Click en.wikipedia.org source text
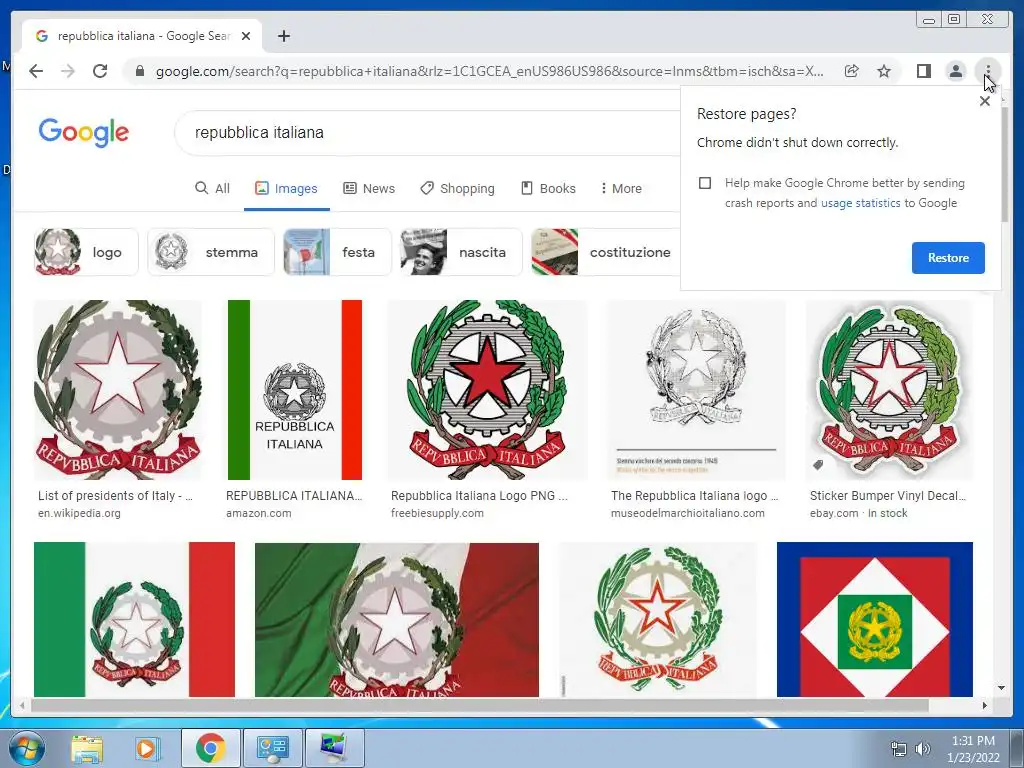 tap(79, 513)
